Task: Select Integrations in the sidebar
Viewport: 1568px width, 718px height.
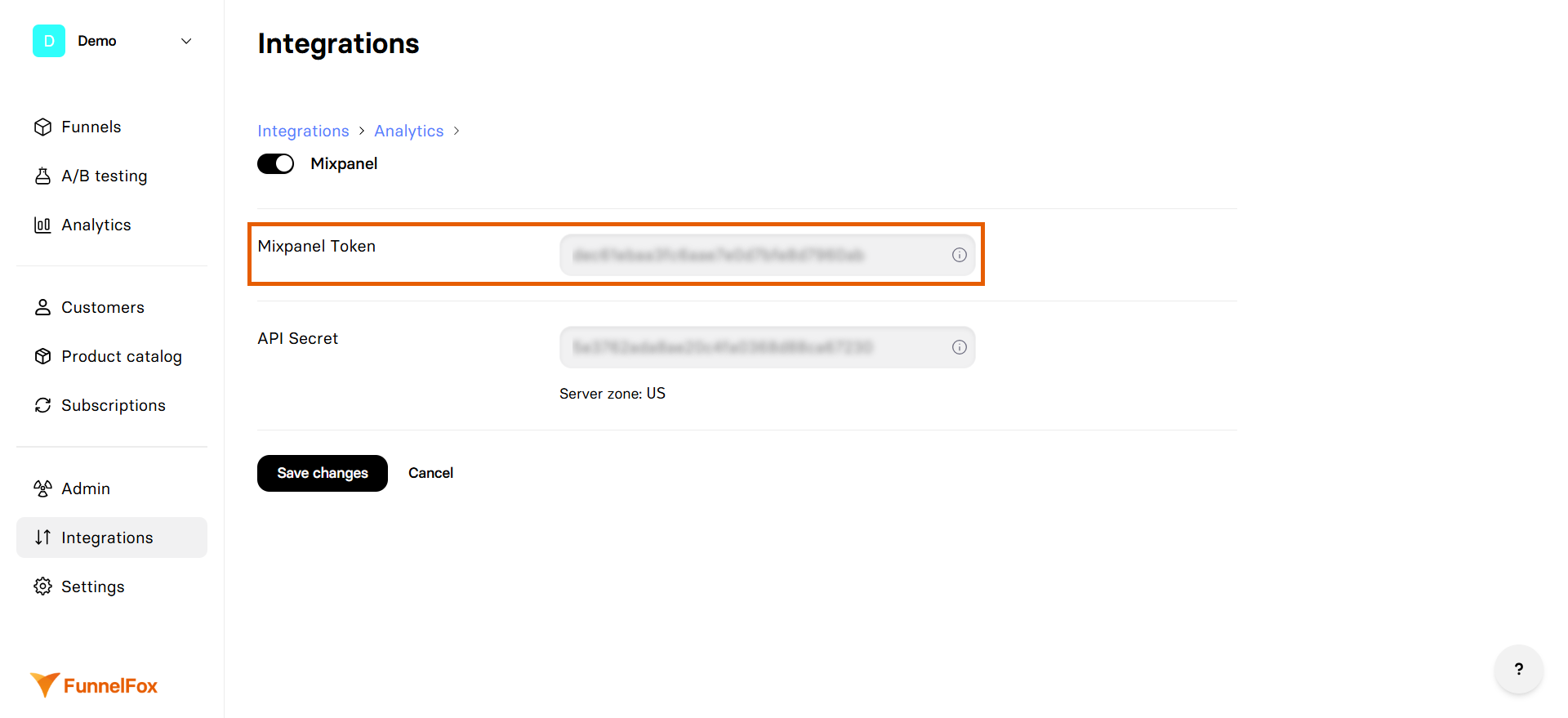Action: pos(112,537)
